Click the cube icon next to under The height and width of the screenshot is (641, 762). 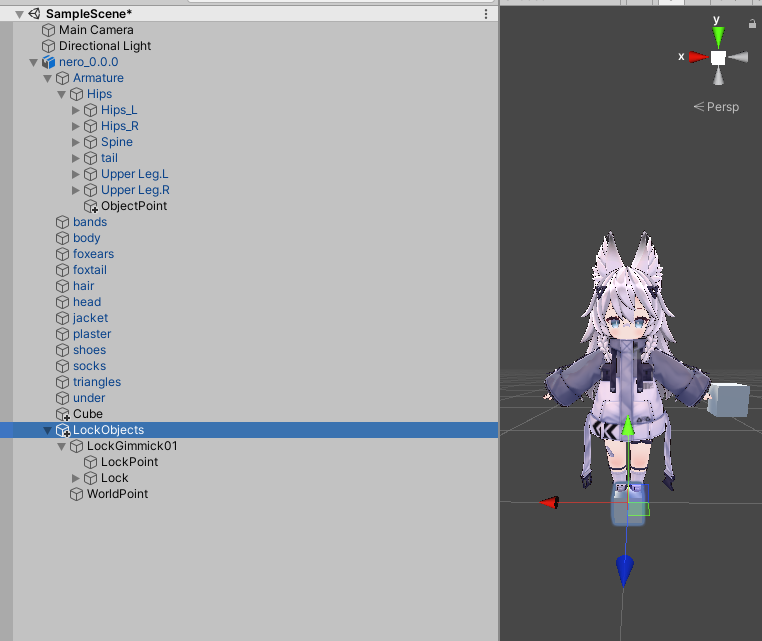click(x=62, y=398)
